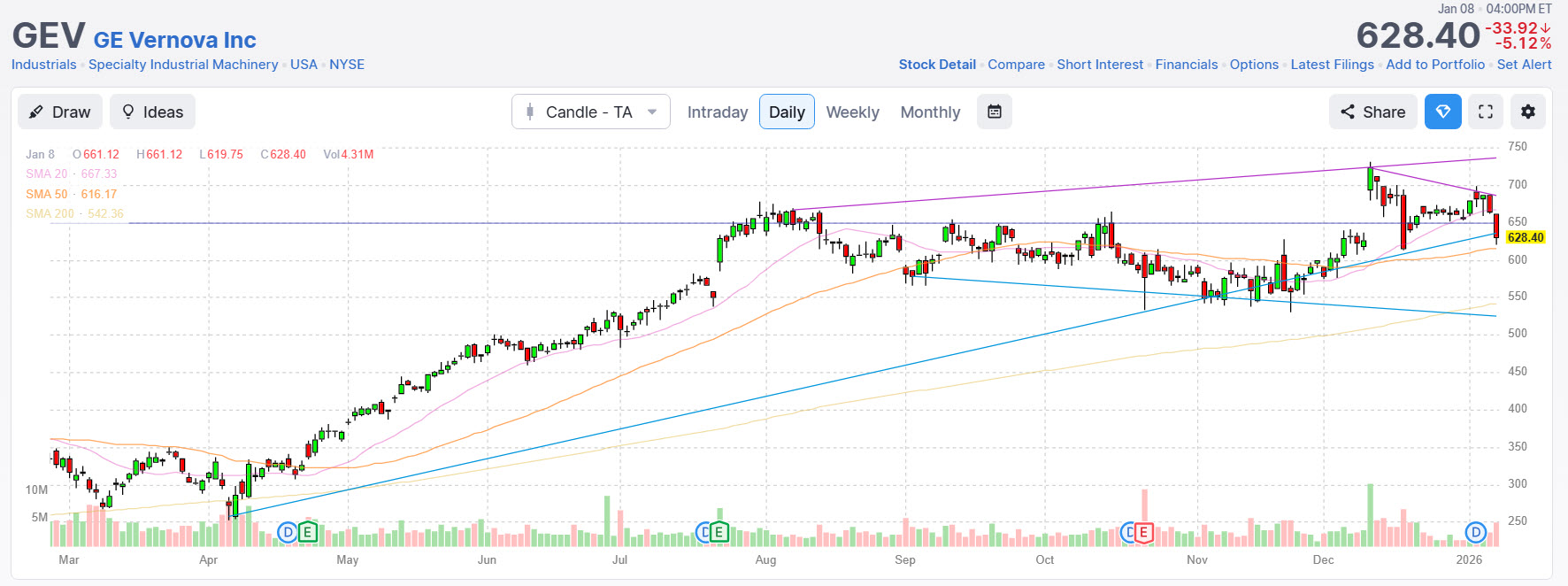
Task: Go to Short Interest section
Action: click(x=1100, y=65)
